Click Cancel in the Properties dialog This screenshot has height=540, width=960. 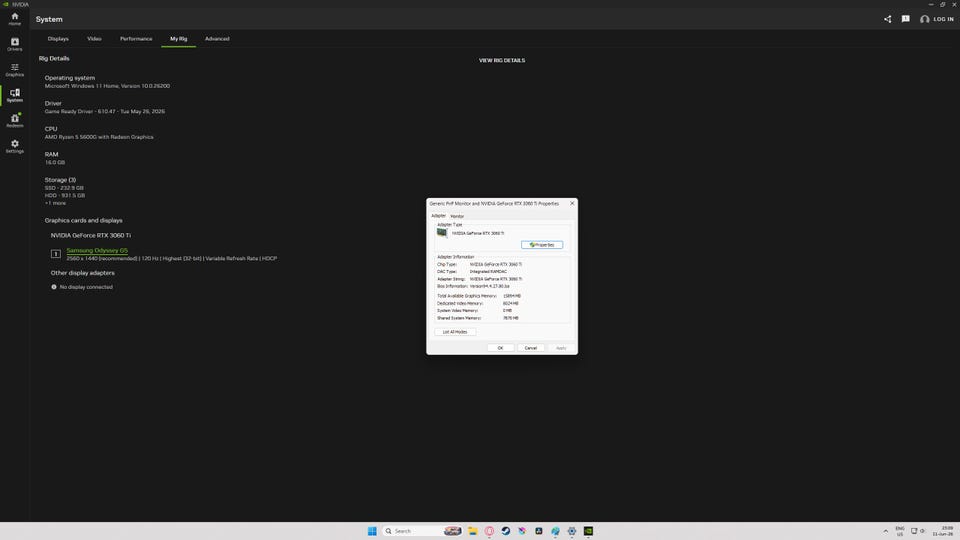[531, 348]
